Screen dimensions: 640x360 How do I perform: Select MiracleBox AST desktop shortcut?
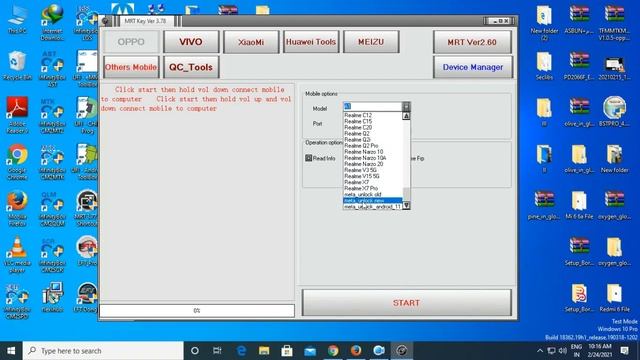[x=52, y=69]
